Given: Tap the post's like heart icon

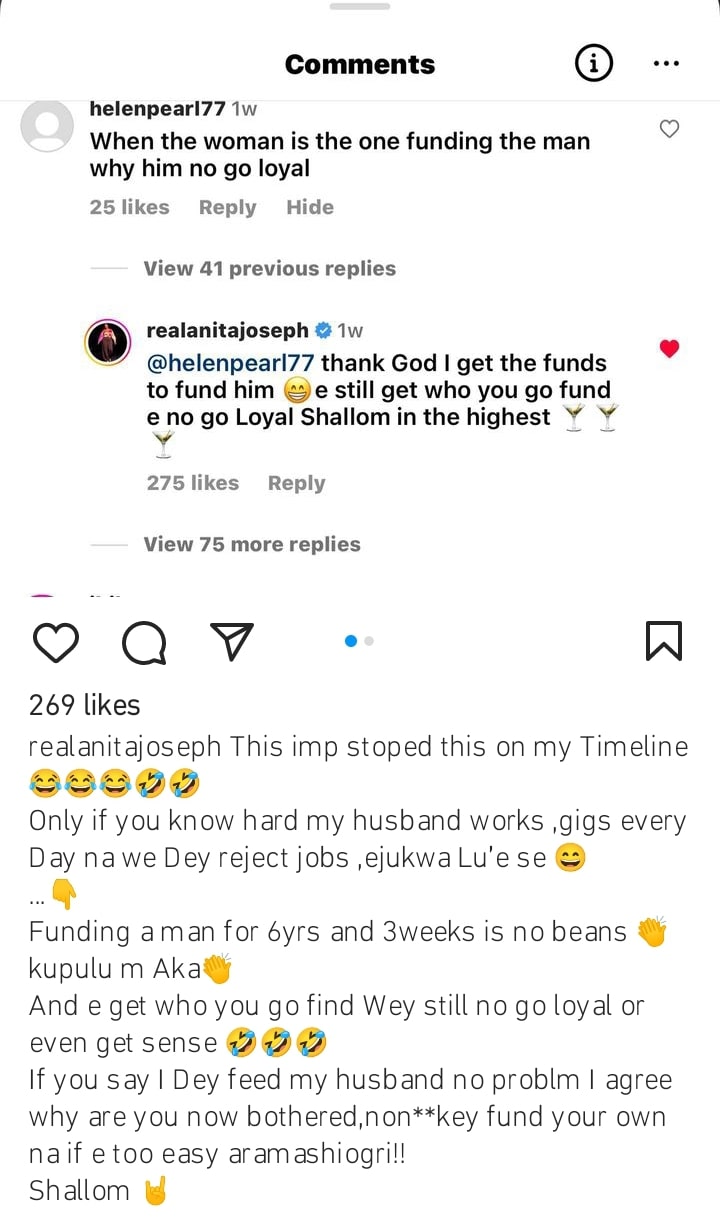Looking at the screenshot, I should click(56, 642).
